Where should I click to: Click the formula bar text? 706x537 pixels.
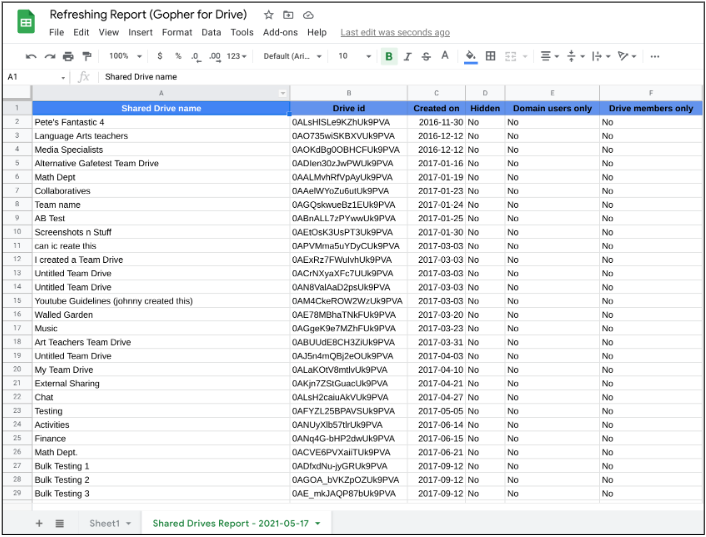[x=141, y=77]
